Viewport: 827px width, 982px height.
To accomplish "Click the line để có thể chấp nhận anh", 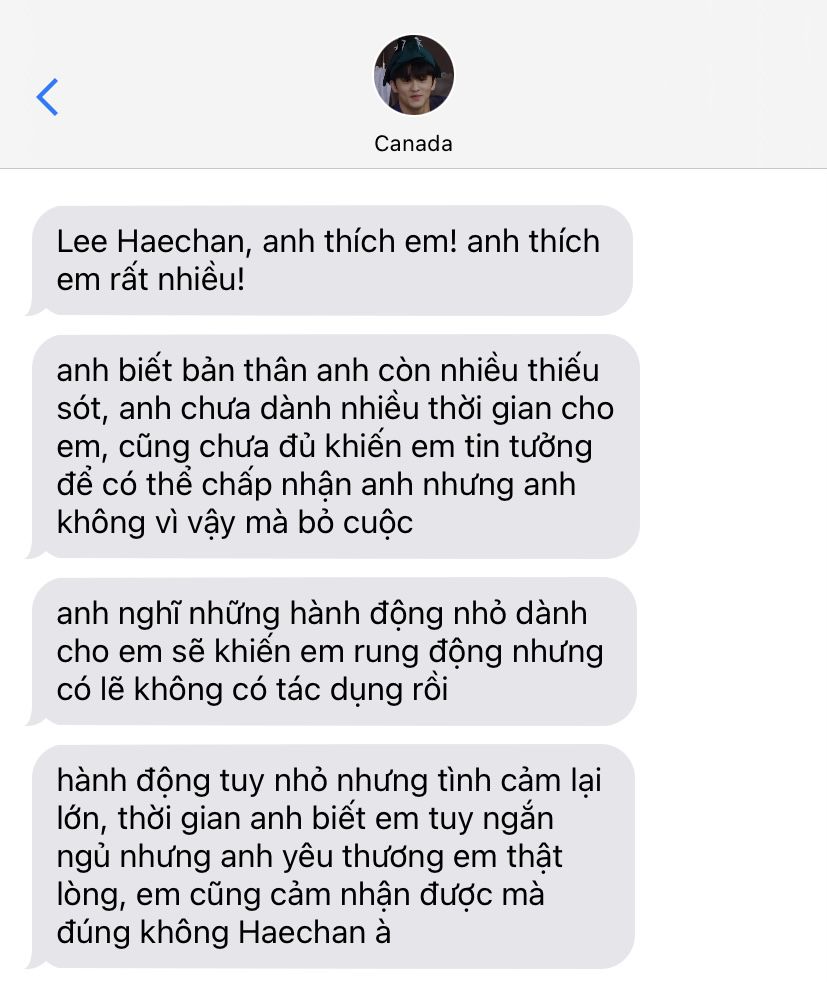I will coord(316,485).
